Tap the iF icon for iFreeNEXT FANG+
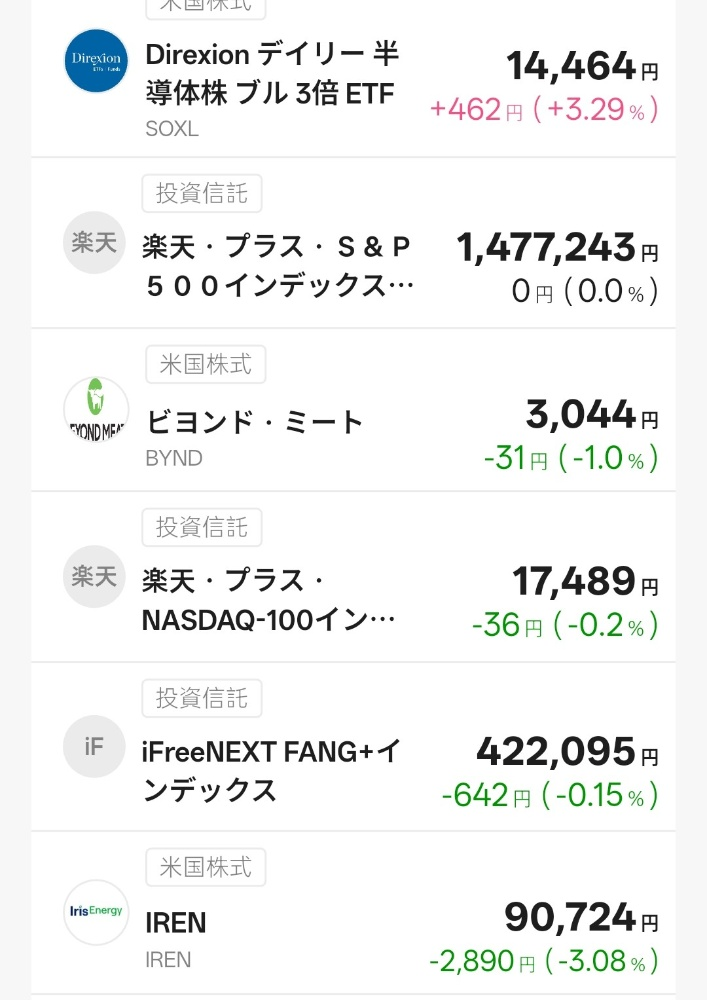Screen dimensions: 707x1000 pyautogui.click(x=95, y=747)
